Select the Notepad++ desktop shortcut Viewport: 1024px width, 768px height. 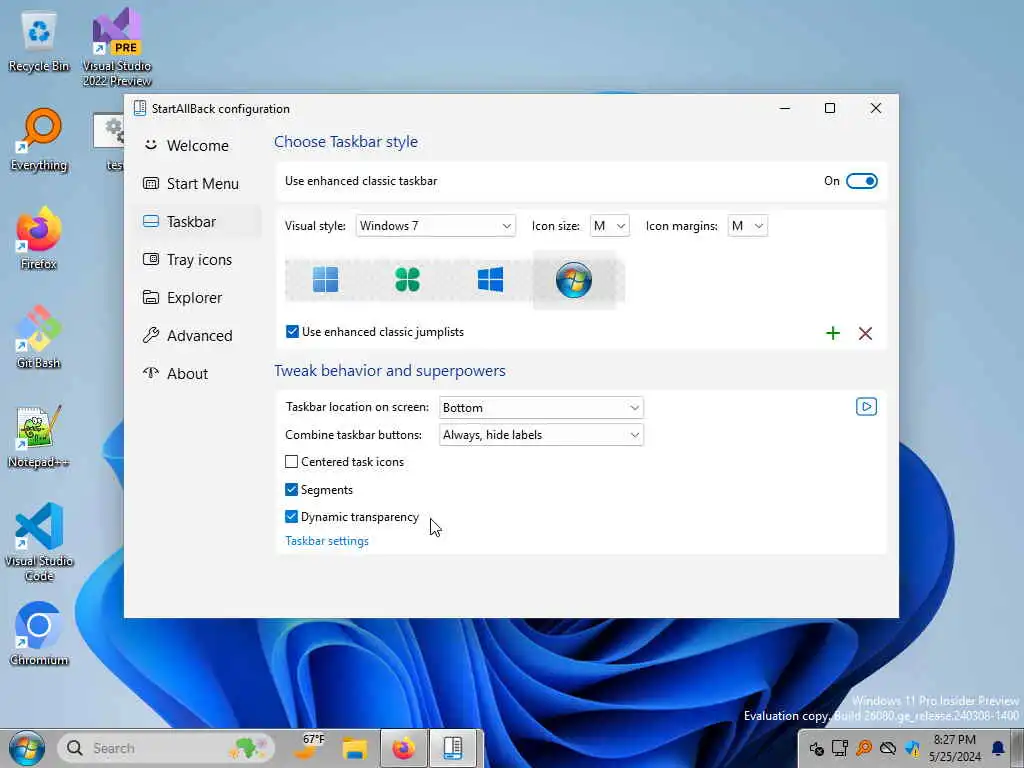tap(39, 436)
